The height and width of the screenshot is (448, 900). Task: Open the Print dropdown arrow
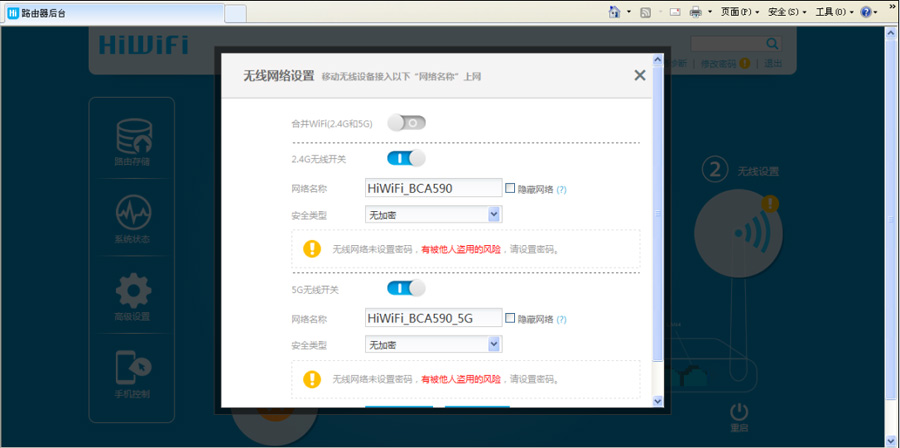pos(709,12)
